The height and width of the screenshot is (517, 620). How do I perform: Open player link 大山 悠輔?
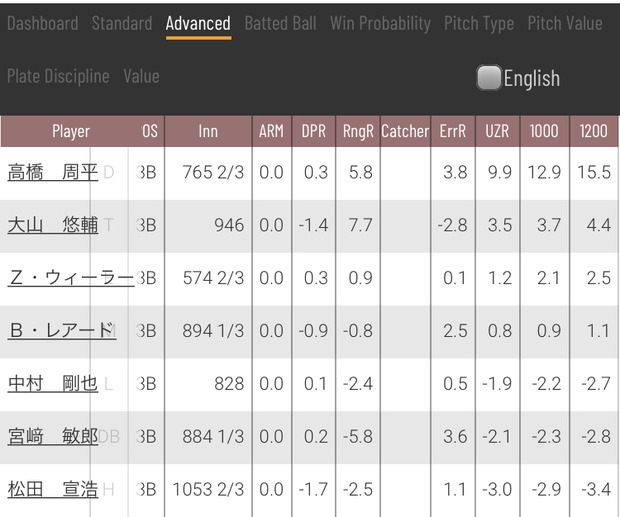53,225
